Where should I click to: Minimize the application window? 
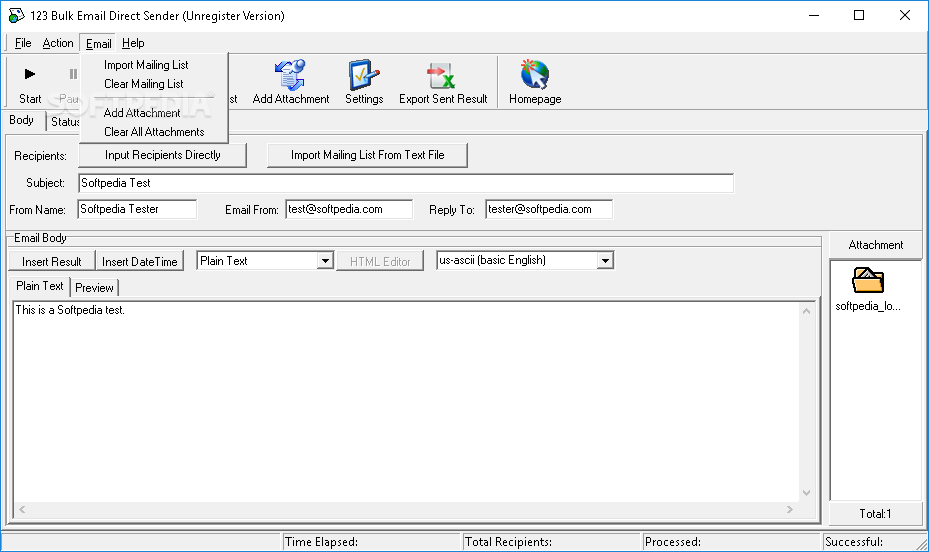tap(814, 15)
